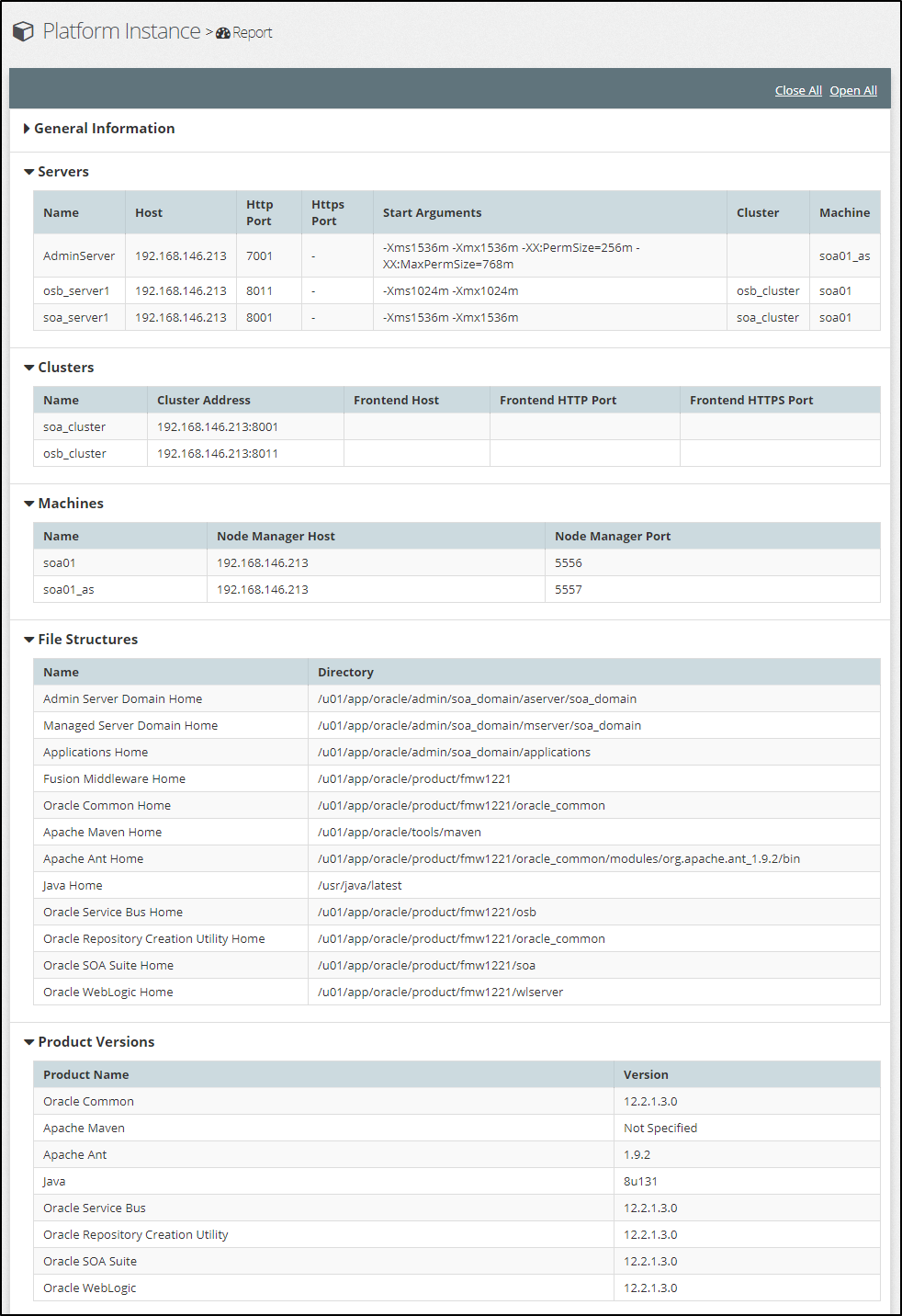
Task: Collapse the Servers section
Action: pyautogui.click(x=29, y=172)
